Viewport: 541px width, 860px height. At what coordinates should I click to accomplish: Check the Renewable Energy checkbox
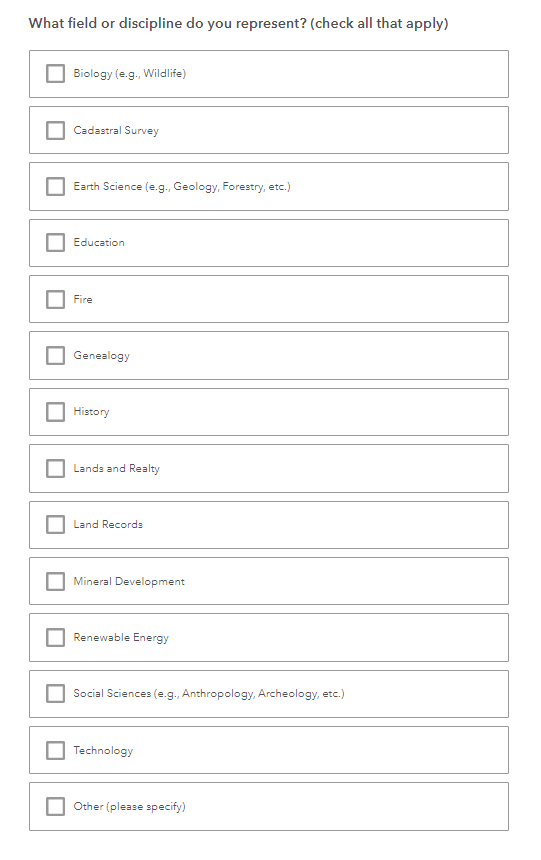pyautogui.click(x=55, y=637)
